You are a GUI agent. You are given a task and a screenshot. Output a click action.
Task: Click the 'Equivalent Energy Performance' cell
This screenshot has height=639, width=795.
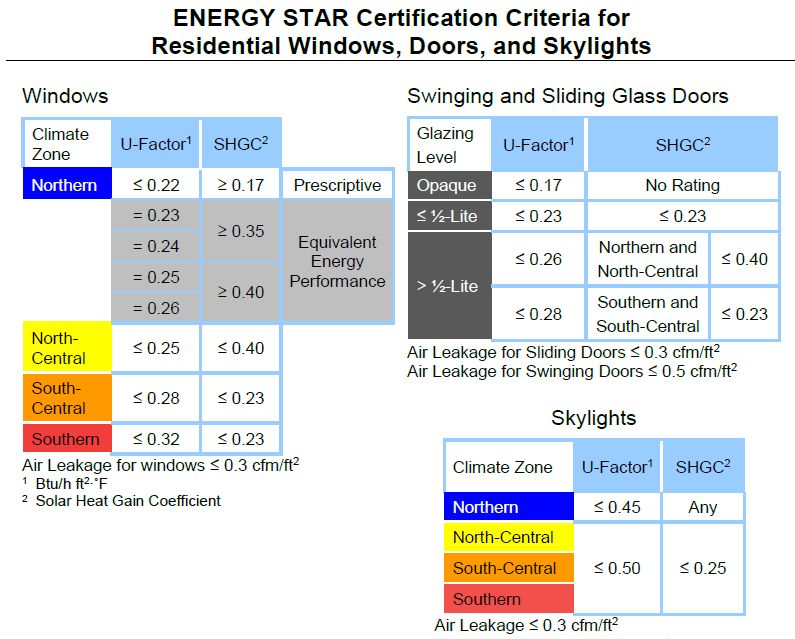tap(337, 261)
